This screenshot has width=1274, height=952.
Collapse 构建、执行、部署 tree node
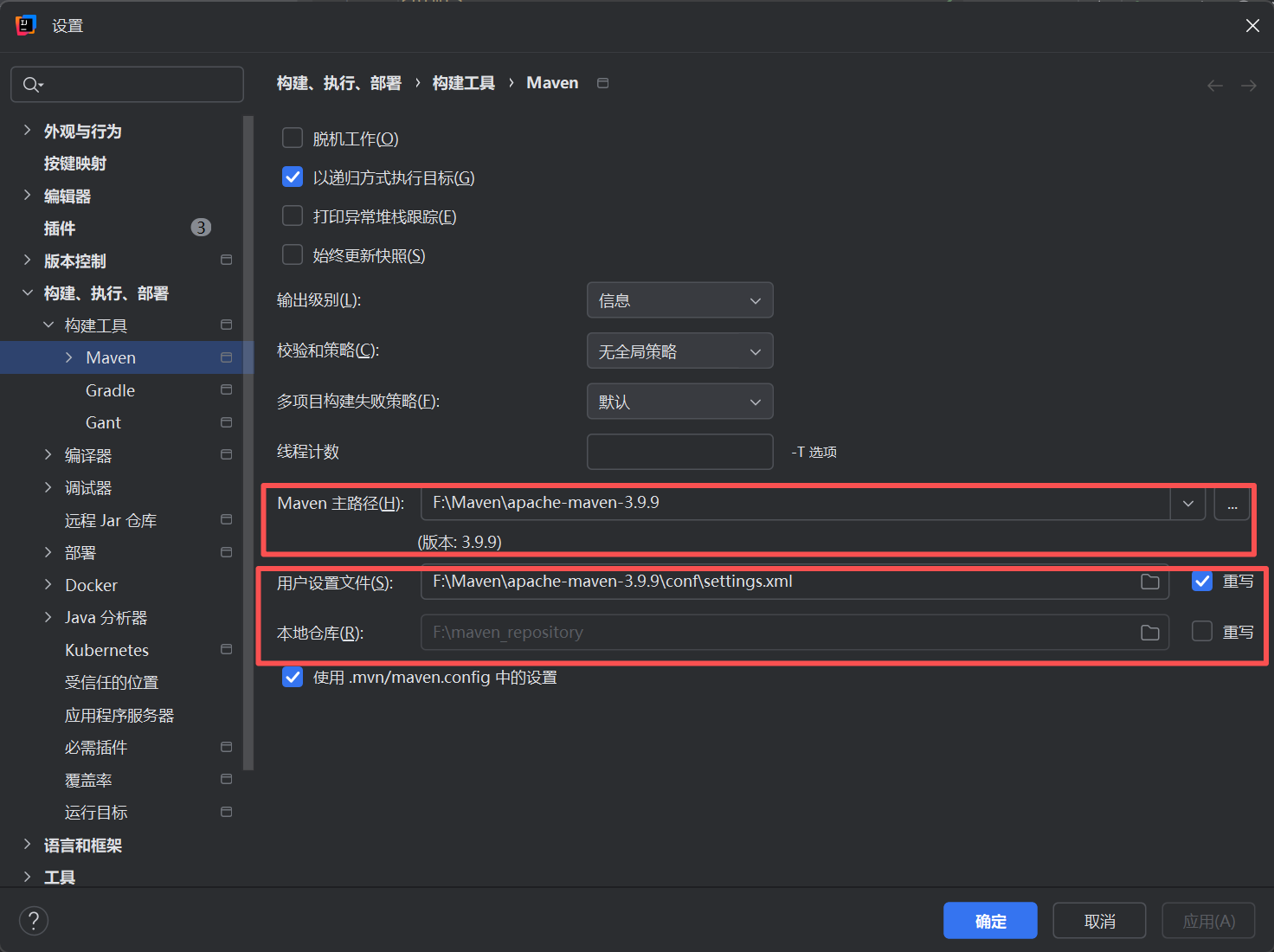click(x=27, y=293)
